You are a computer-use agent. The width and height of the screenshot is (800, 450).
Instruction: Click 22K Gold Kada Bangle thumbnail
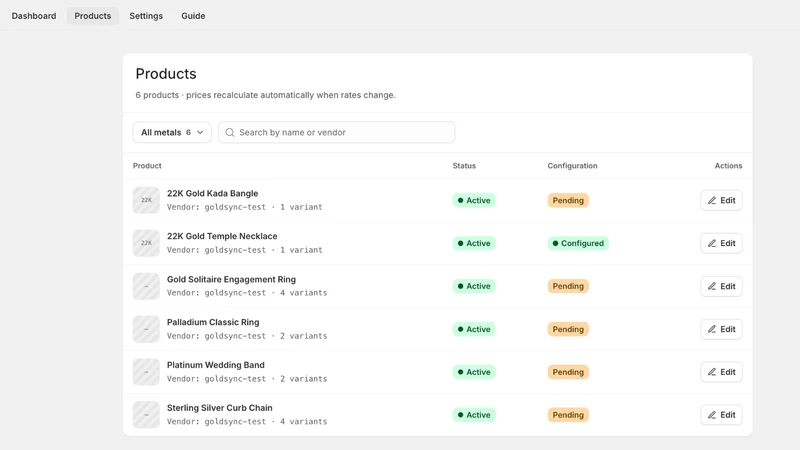[146, 200]
